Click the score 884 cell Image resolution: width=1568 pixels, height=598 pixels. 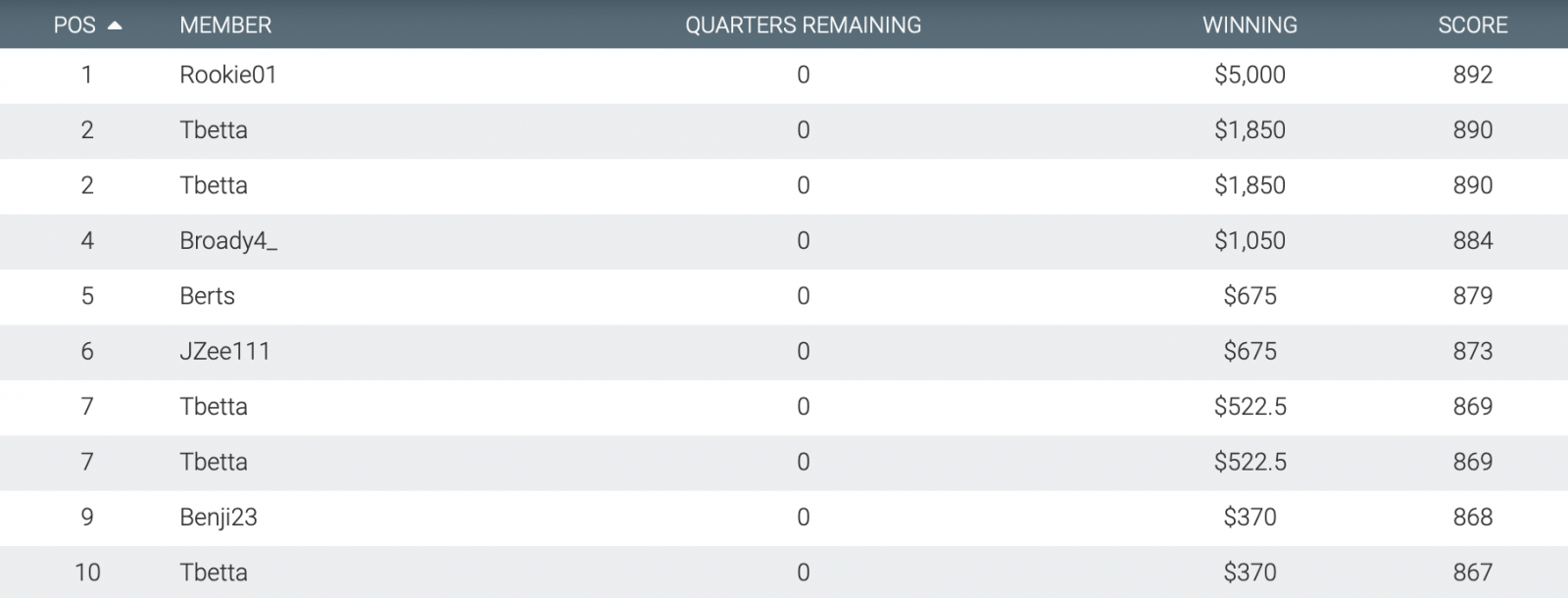[x=1472, y=241]
